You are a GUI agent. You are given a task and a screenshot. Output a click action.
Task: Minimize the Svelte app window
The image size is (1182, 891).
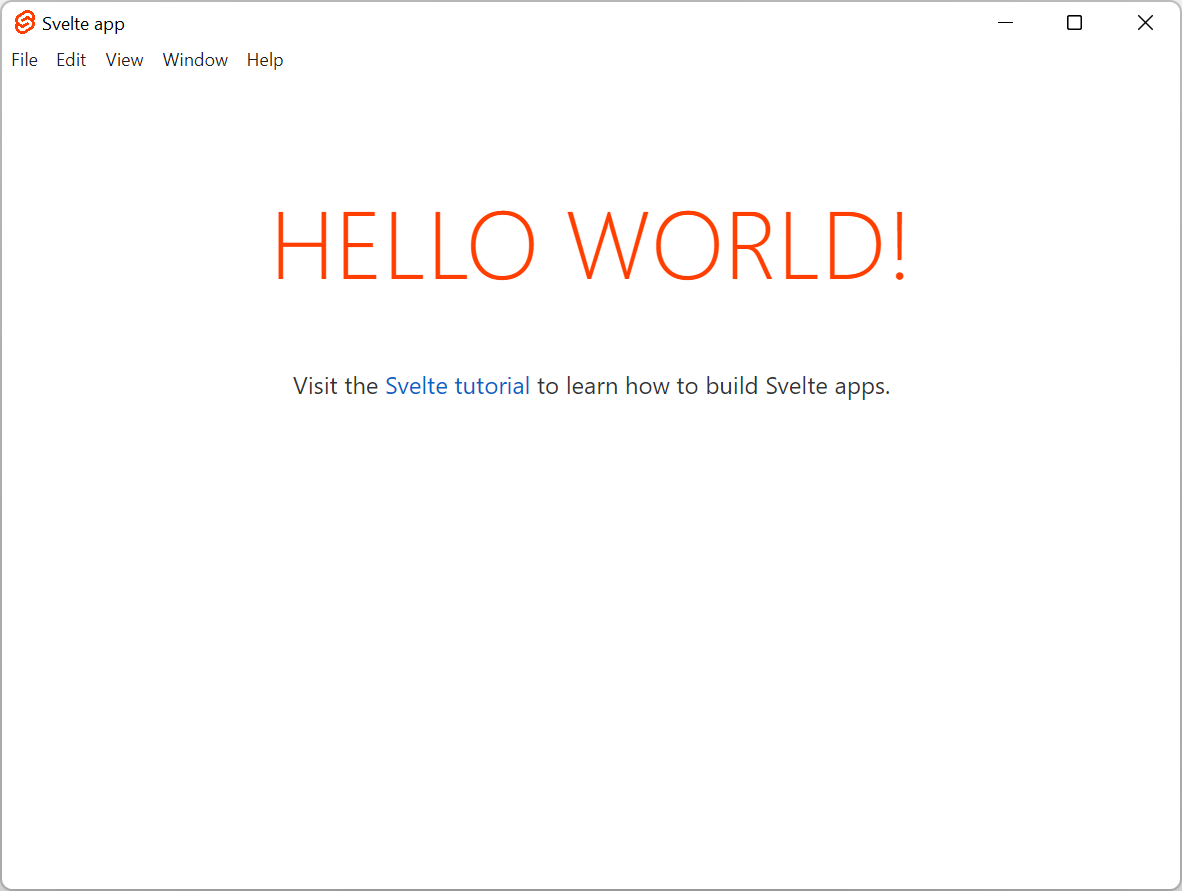(1006, 23)
